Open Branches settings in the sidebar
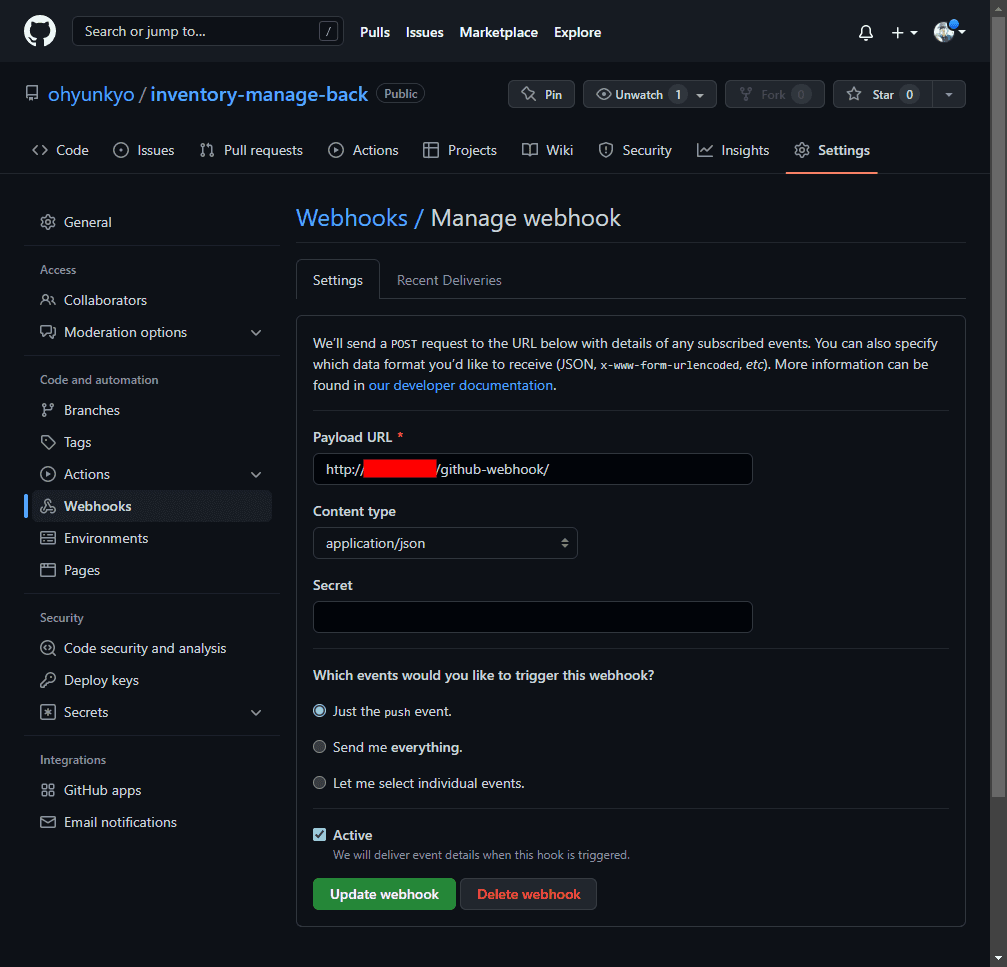 [152, 410]
